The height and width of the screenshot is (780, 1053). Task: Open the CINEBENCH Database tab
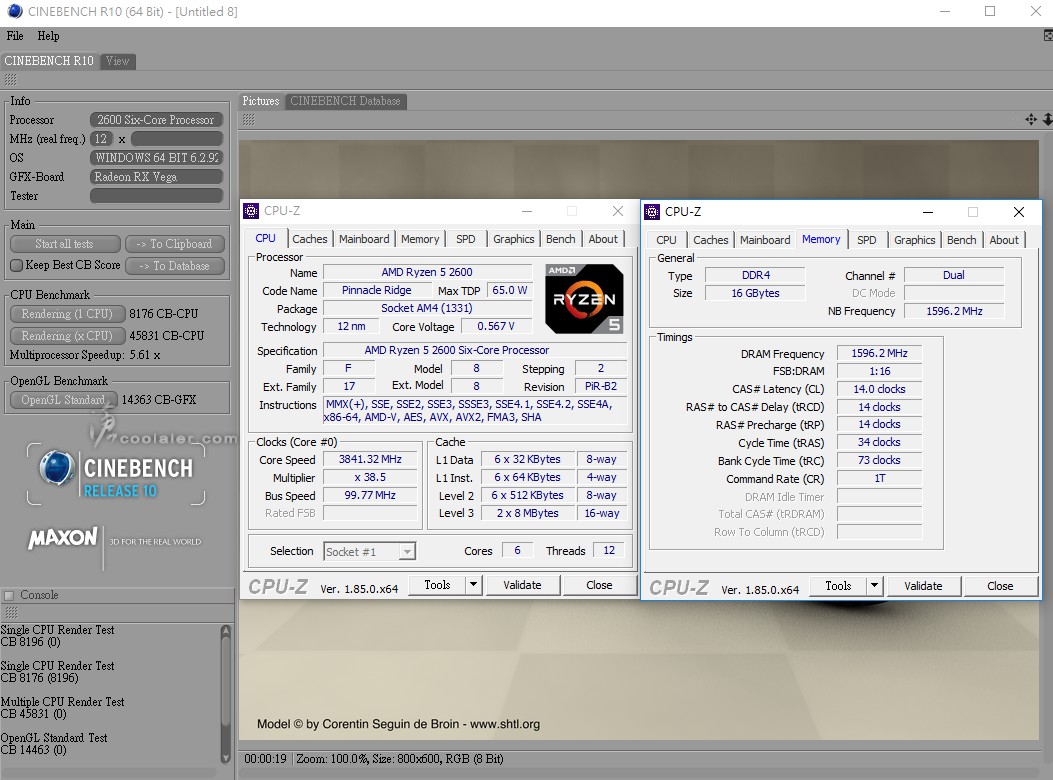(345, 101)
